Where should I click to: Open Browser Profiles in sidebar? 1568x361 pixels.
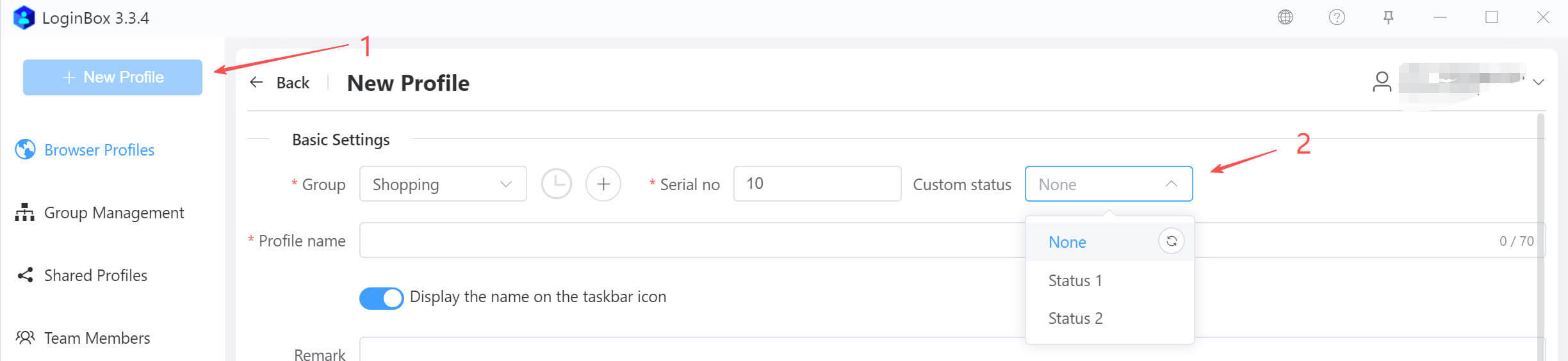pyautogui.click(x=99, y=150)
